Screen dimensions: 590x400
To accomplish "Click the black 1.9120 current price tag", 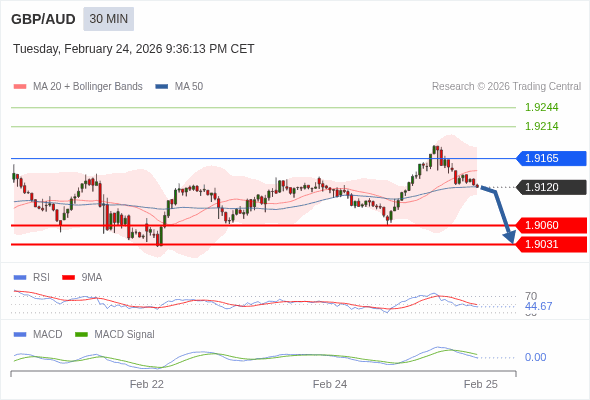I will click(x=551, y=187).
